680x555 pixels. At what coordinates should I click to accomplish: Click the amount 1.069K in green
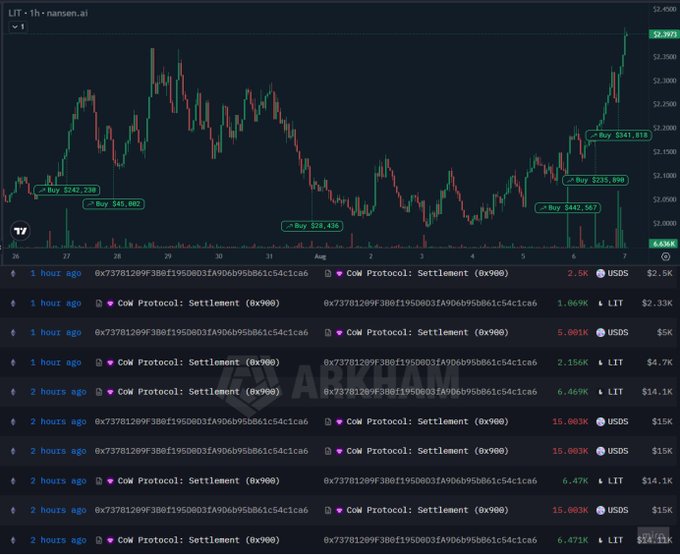click(x=572, y=303)
